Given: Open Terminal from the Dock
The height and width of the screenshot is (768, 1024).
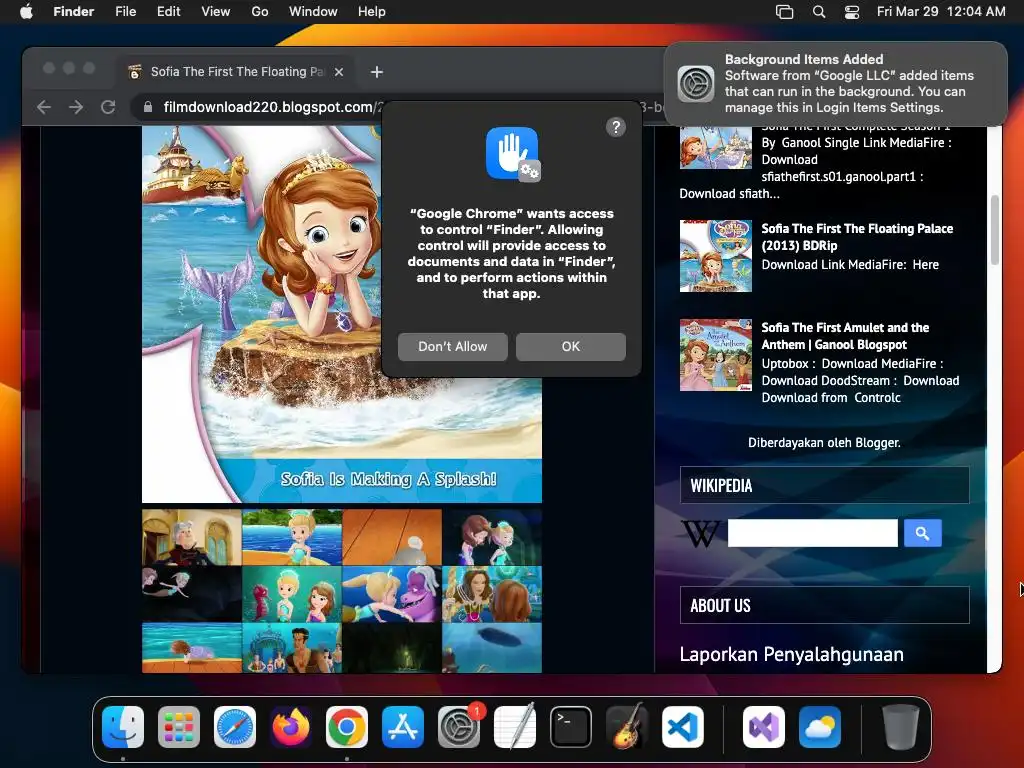Looking at the screenshot, I should pos(571,726).
